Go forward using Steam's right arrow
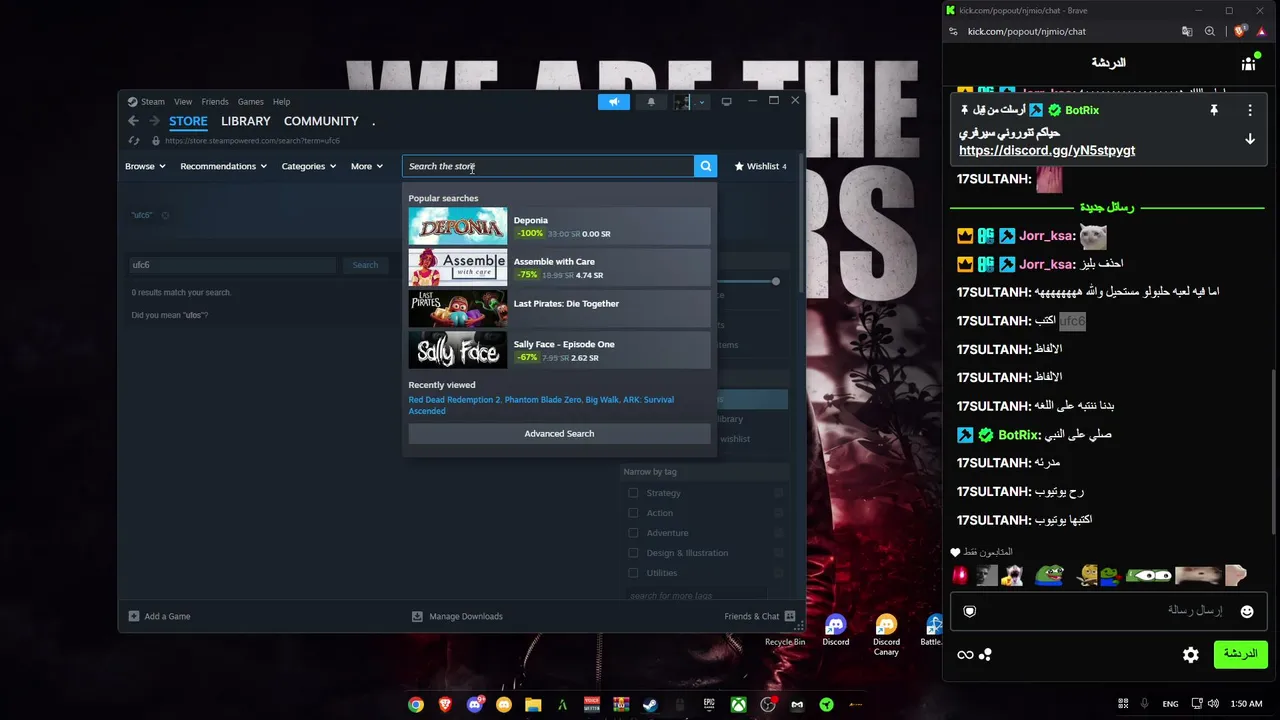 tap(154, 121)
